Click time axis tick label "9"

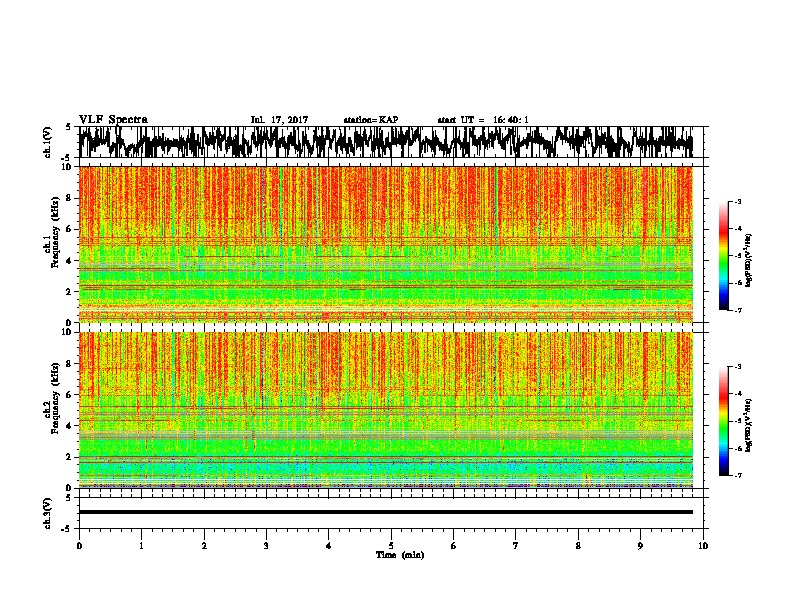coord(640,546)
